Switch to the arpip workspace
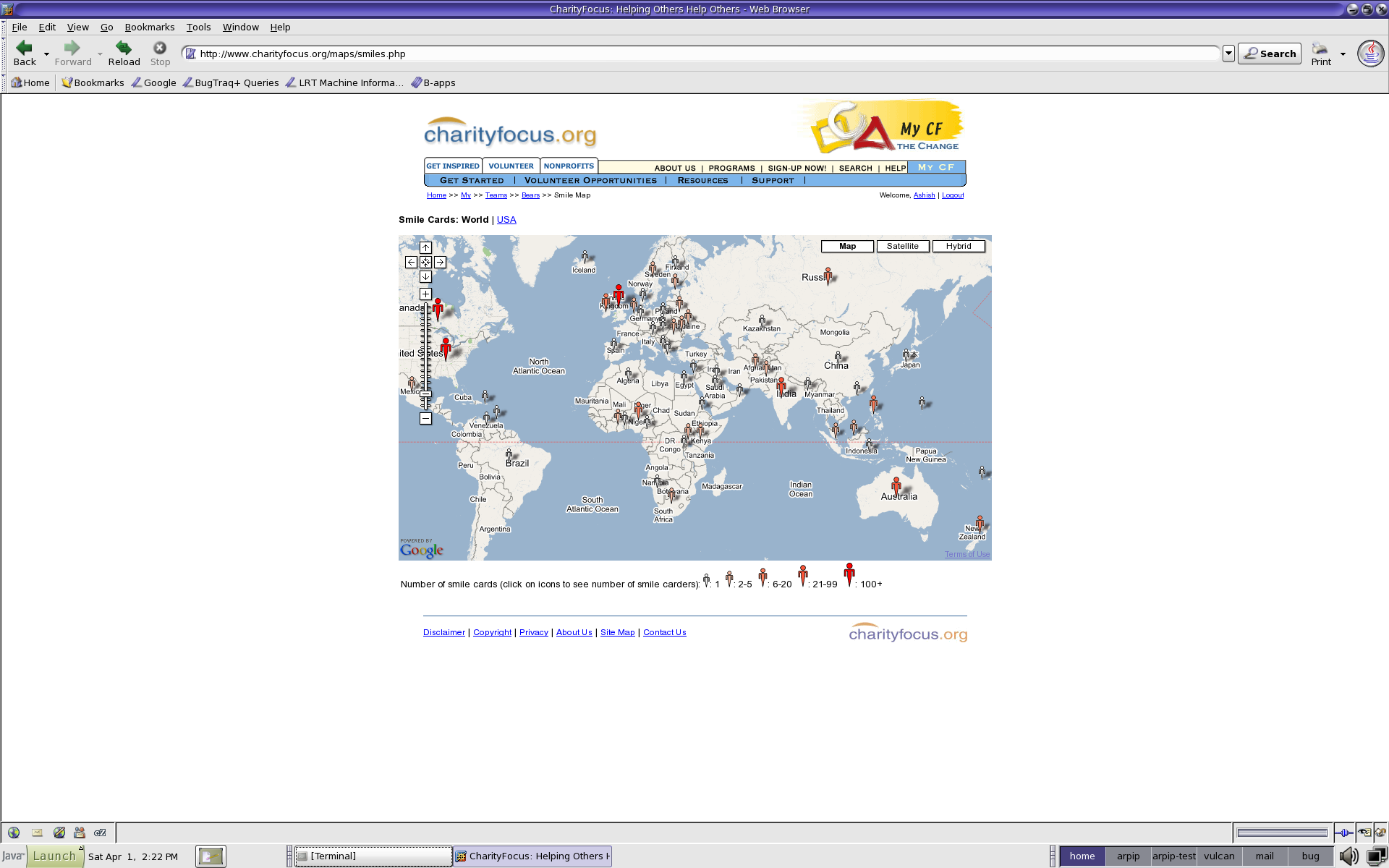1389x868 pixels. coord(1128,856)
